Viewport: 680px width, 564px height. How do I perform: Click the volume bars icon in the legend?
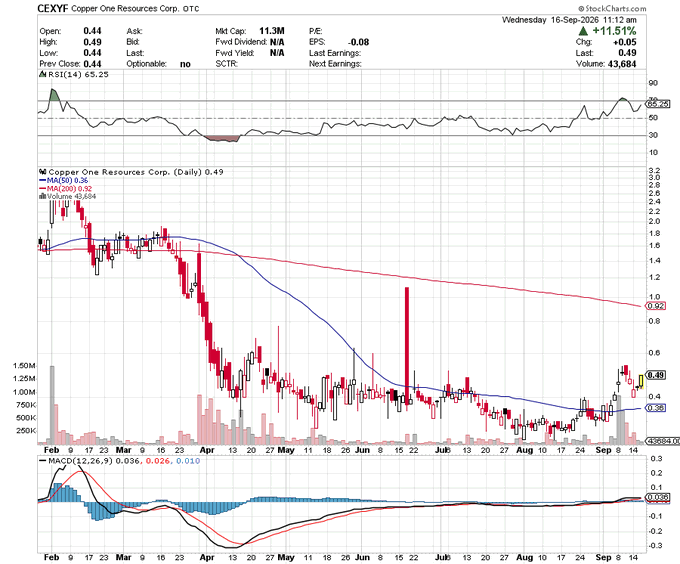coord(42,196)
